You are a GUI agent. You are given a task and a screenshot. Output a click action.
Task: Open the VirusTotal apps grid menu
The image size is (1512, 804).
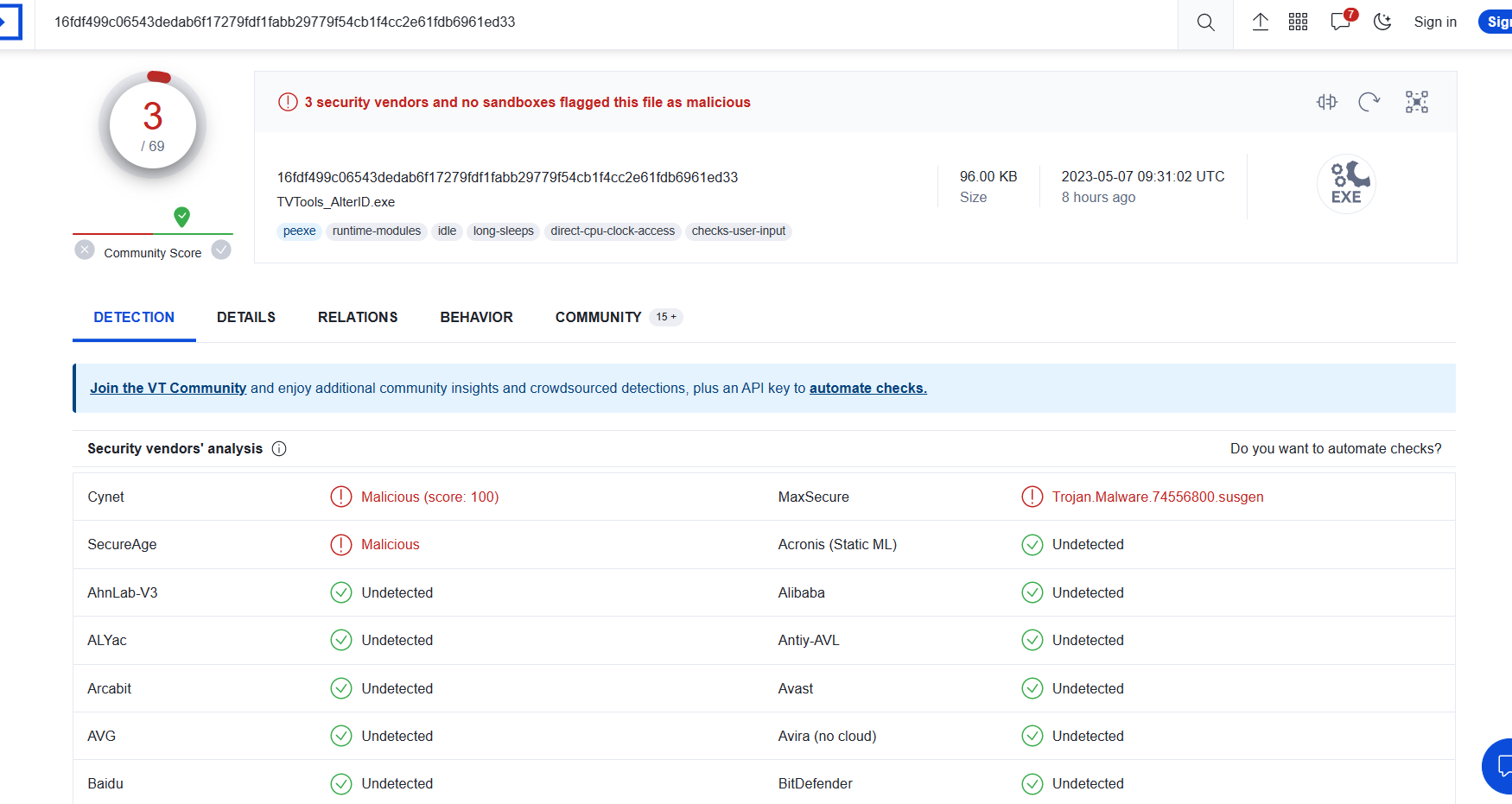(x=1298, y=22)
